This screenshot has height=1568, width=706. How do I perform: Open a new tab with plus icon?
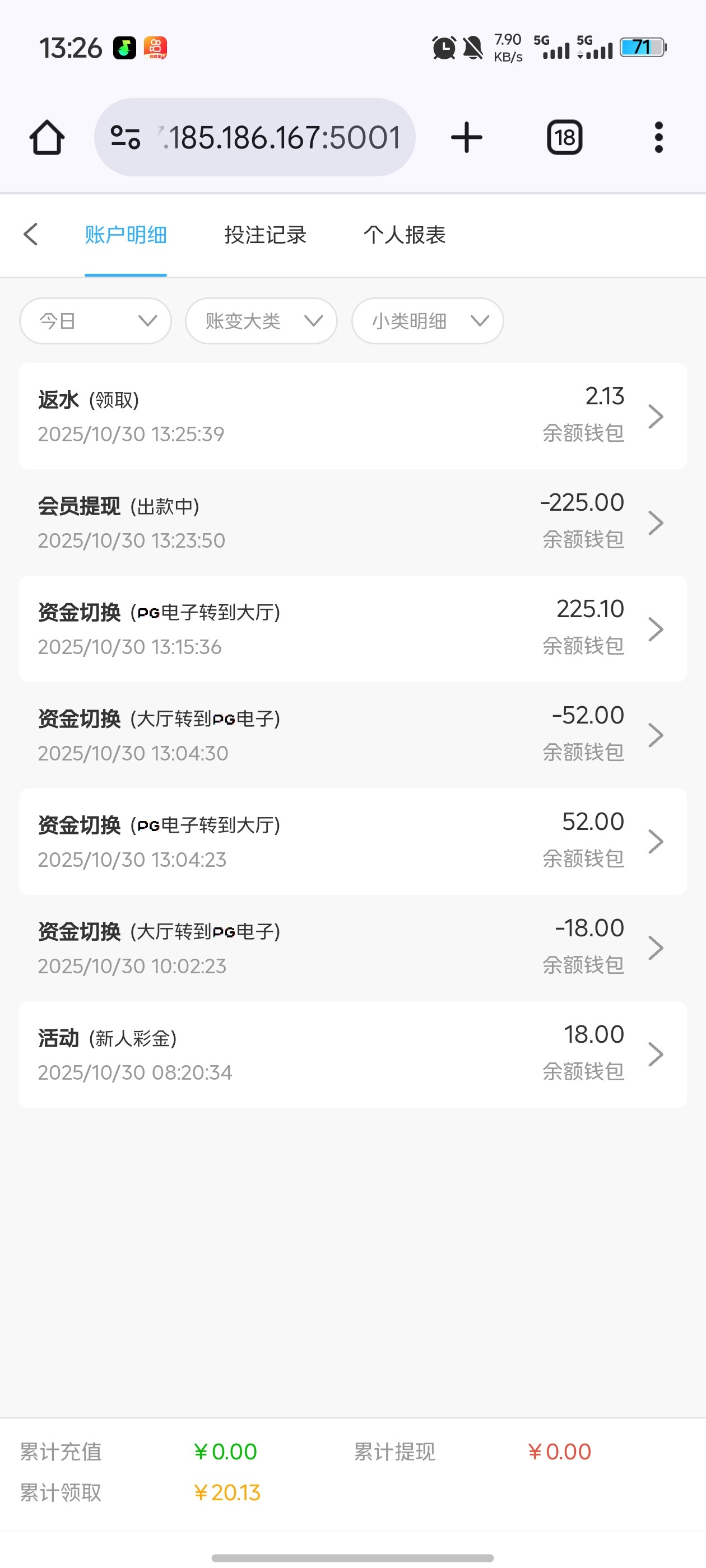point(467,138)
